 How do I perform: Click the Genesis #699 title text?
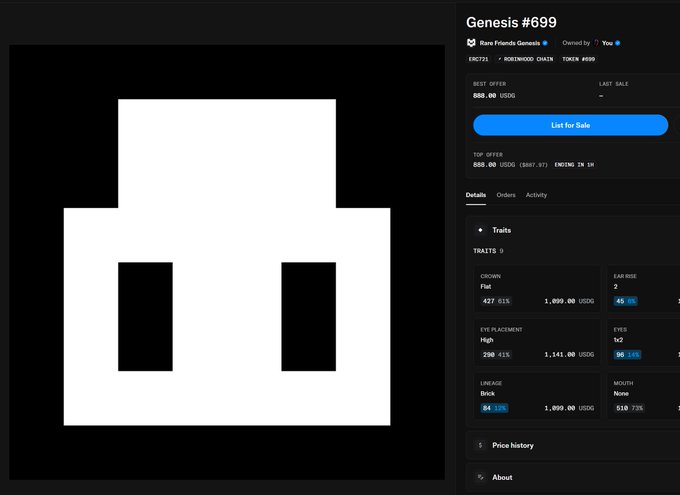tap(511, 22)
